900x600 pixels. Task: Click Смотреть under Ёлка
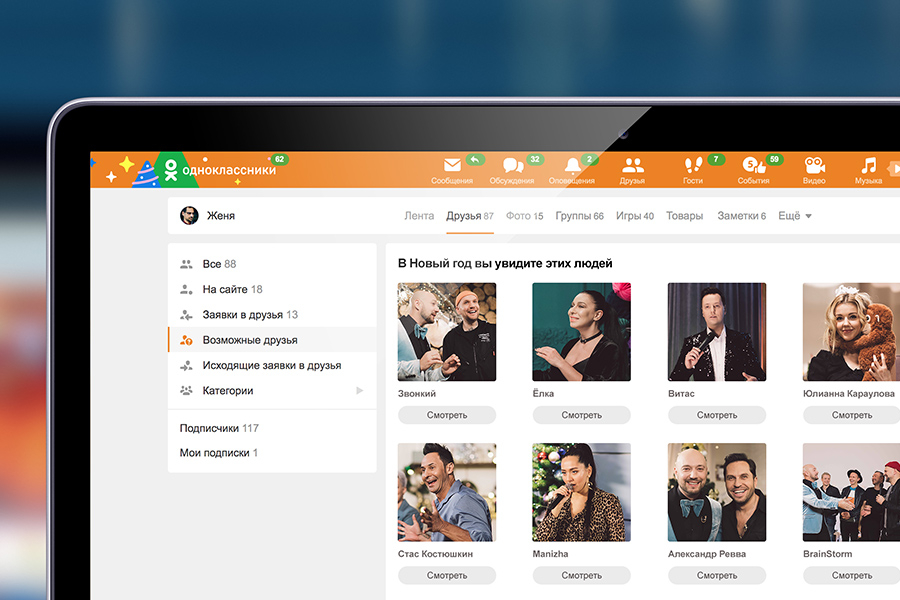point(581,415)
